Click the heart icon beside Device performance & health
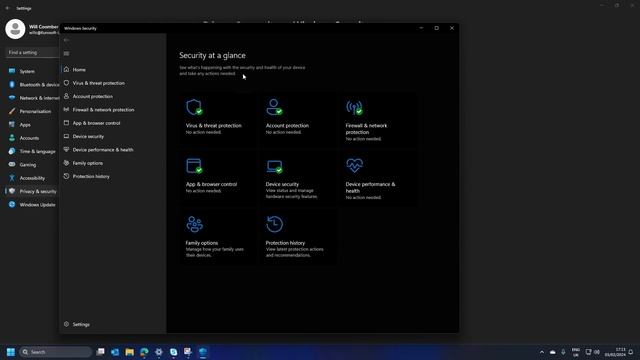This screenshot has width=640, height=360. (67, 149)
